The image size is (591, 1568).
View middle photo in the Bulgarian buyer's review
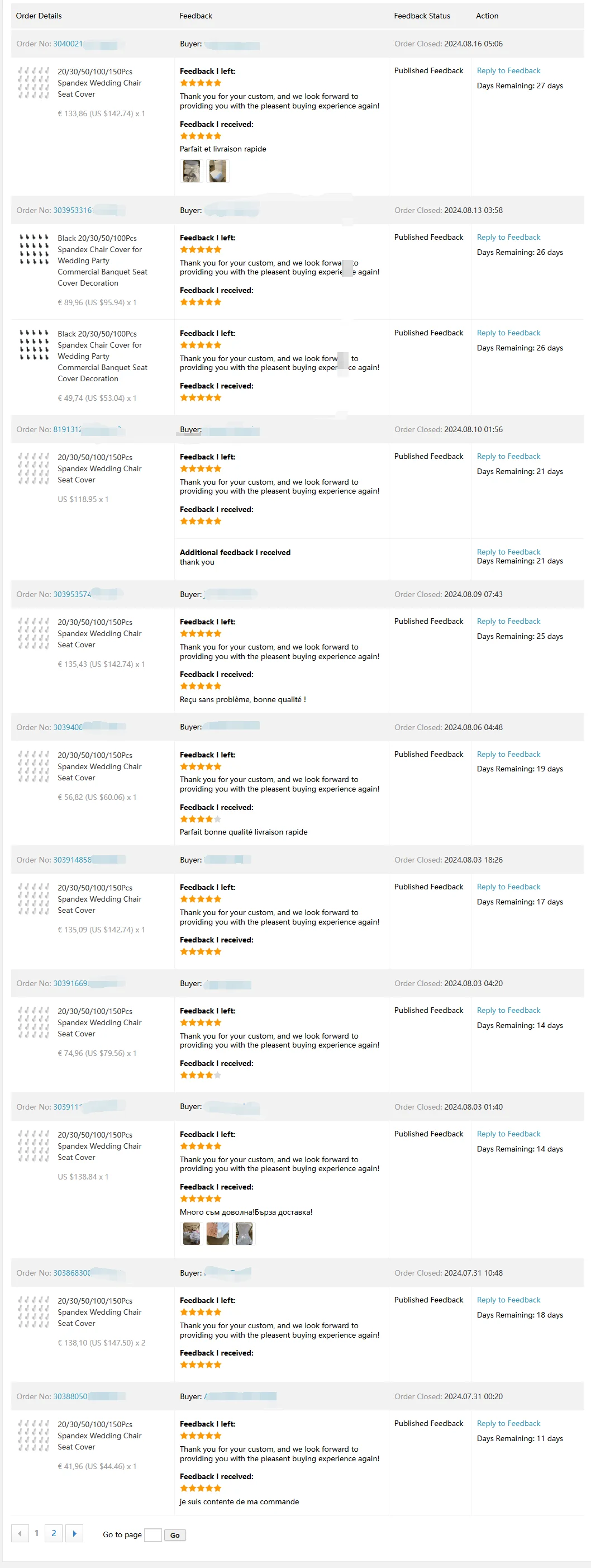[218, 1234]
